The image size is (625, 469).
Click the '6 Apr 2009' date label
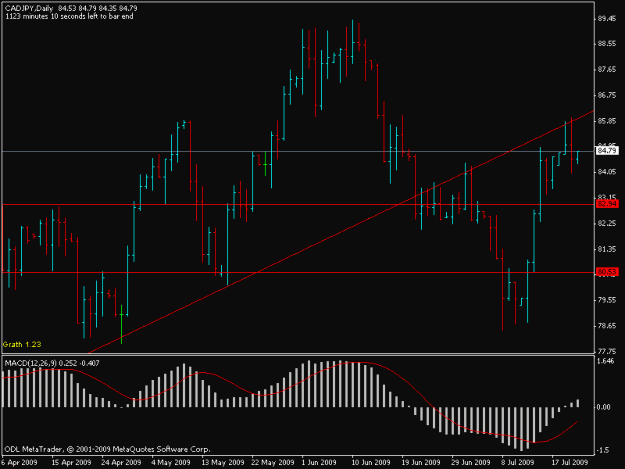coord(20,462)
